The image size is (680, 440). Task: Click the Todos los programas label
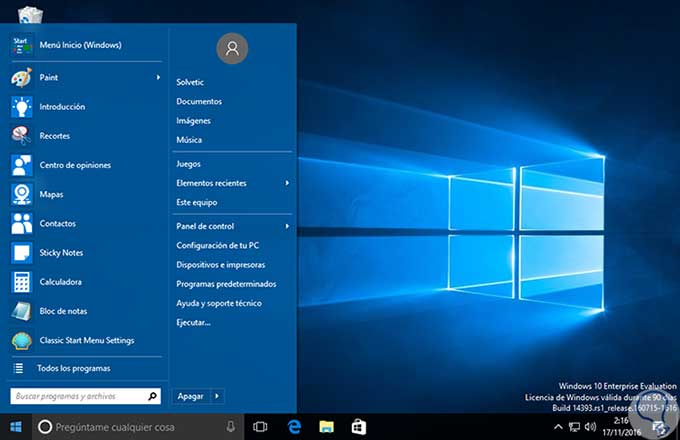click(74, 368)
